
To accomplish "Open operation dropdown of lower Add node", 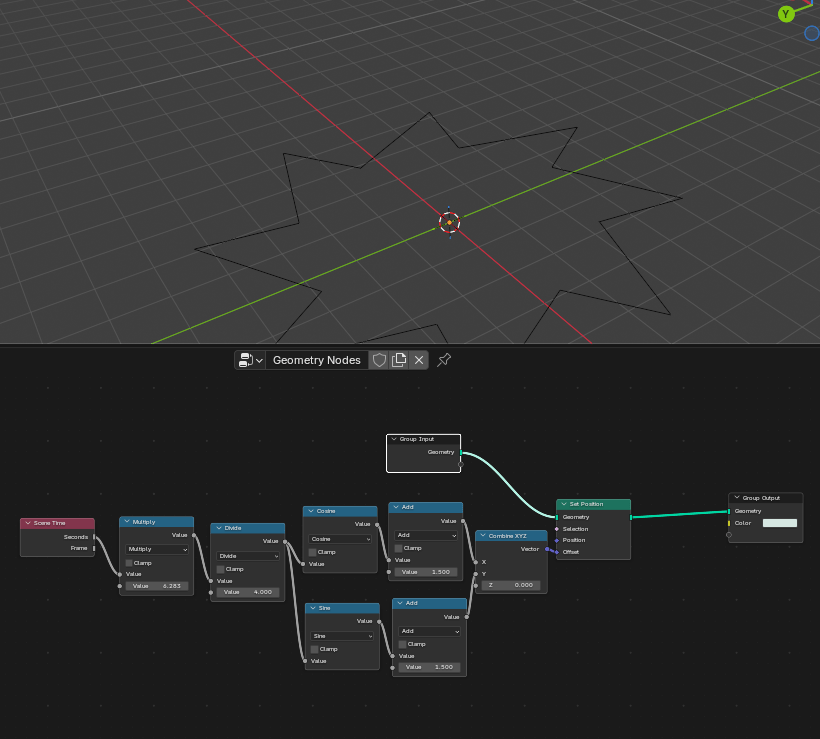I will [429, 631].
